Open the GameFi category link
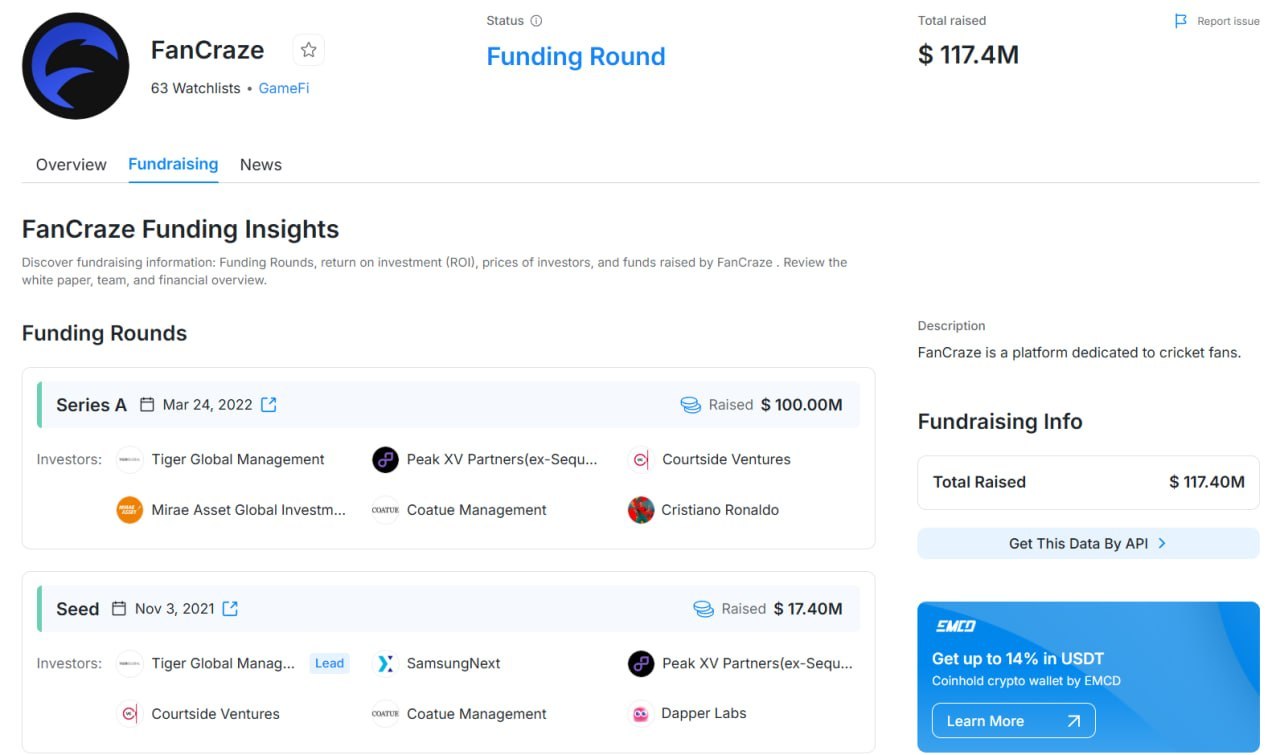 pyautogui.click(x=284, y=88)
